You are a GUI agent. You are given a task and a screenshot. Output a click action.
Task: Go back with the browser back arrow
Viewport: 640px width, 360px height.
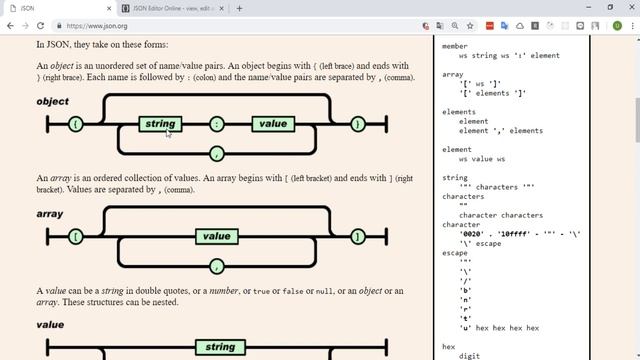click(x=10, y=26)
